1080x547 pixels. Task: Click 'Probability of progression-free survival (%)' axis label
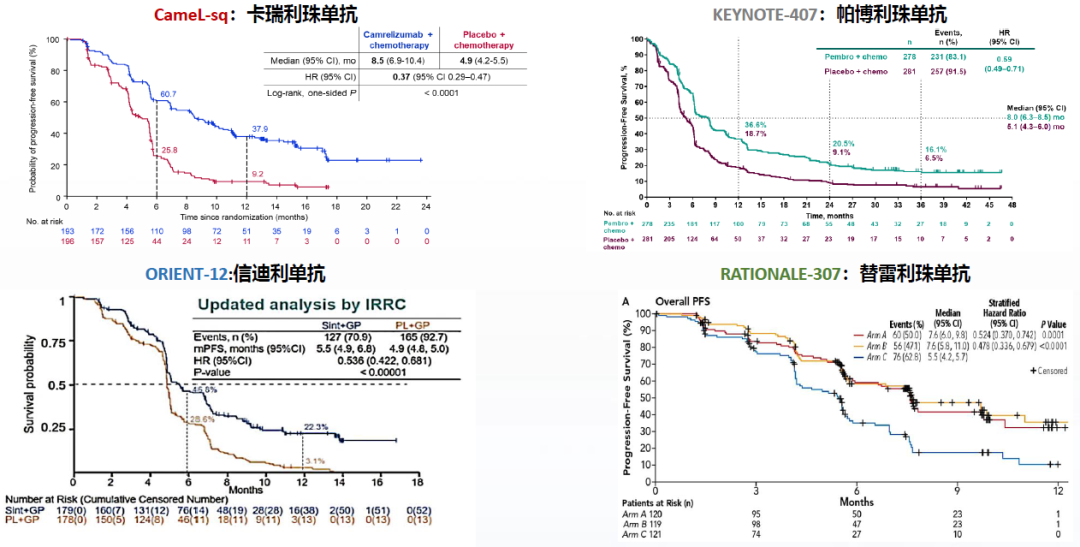pos(33,118)
